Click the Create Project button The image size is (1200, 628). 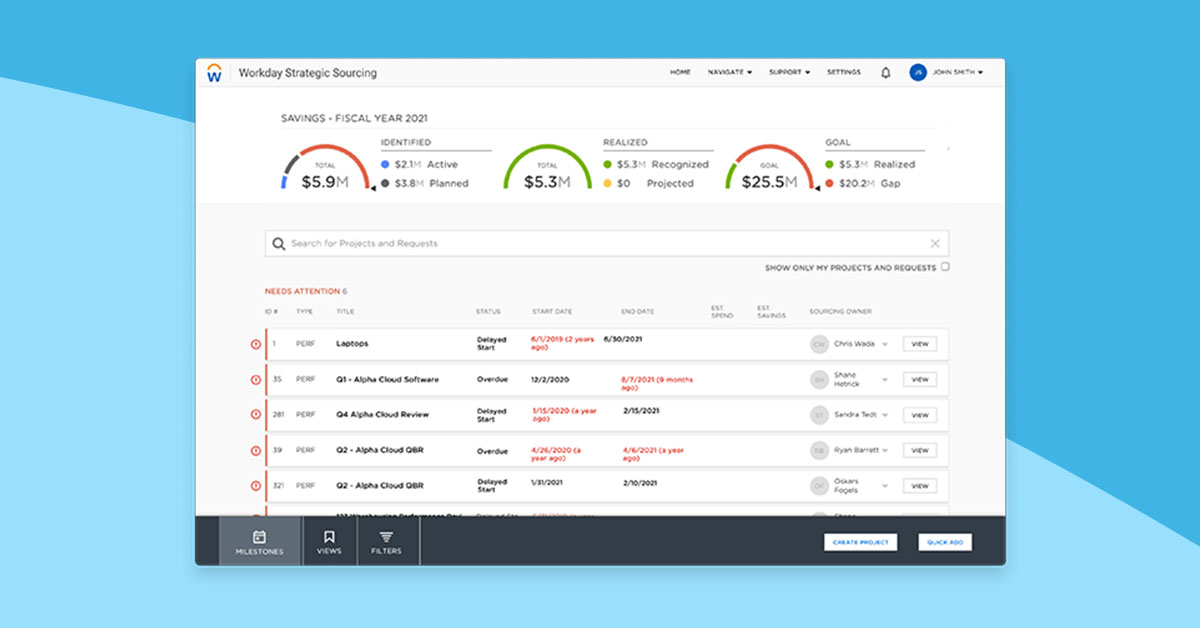point(860,542)
